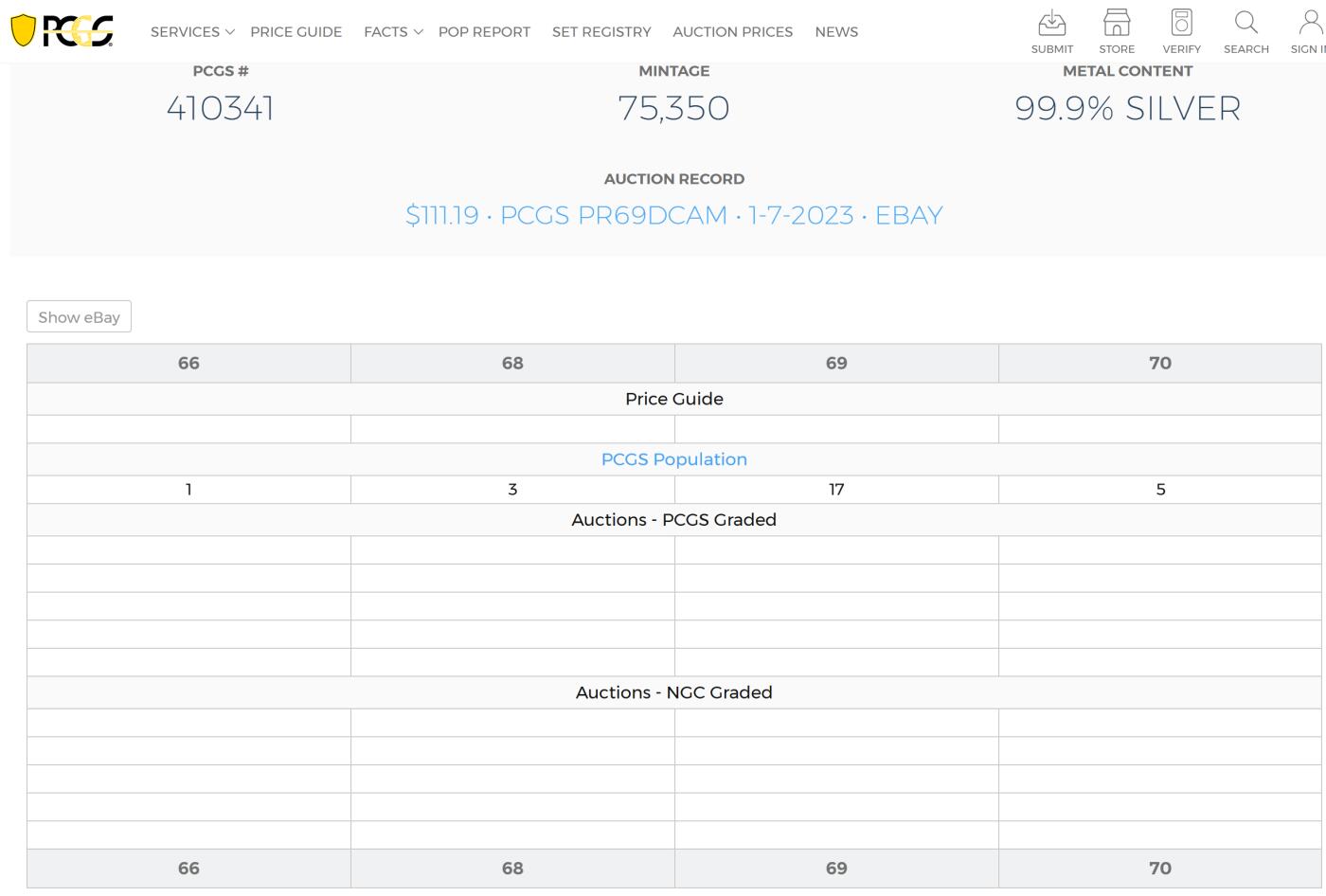
Task: Toggle the Show eBay button
Action: point(79,316)
